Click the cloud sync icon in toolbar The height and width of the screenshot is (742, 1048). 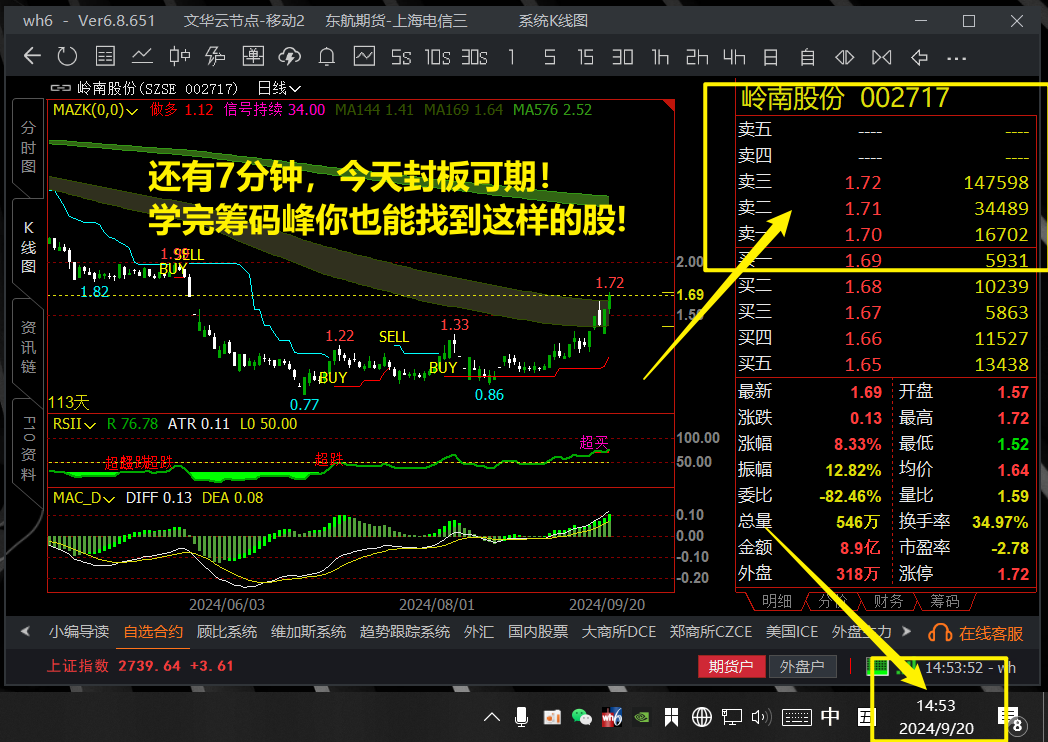tap(290, 57)
